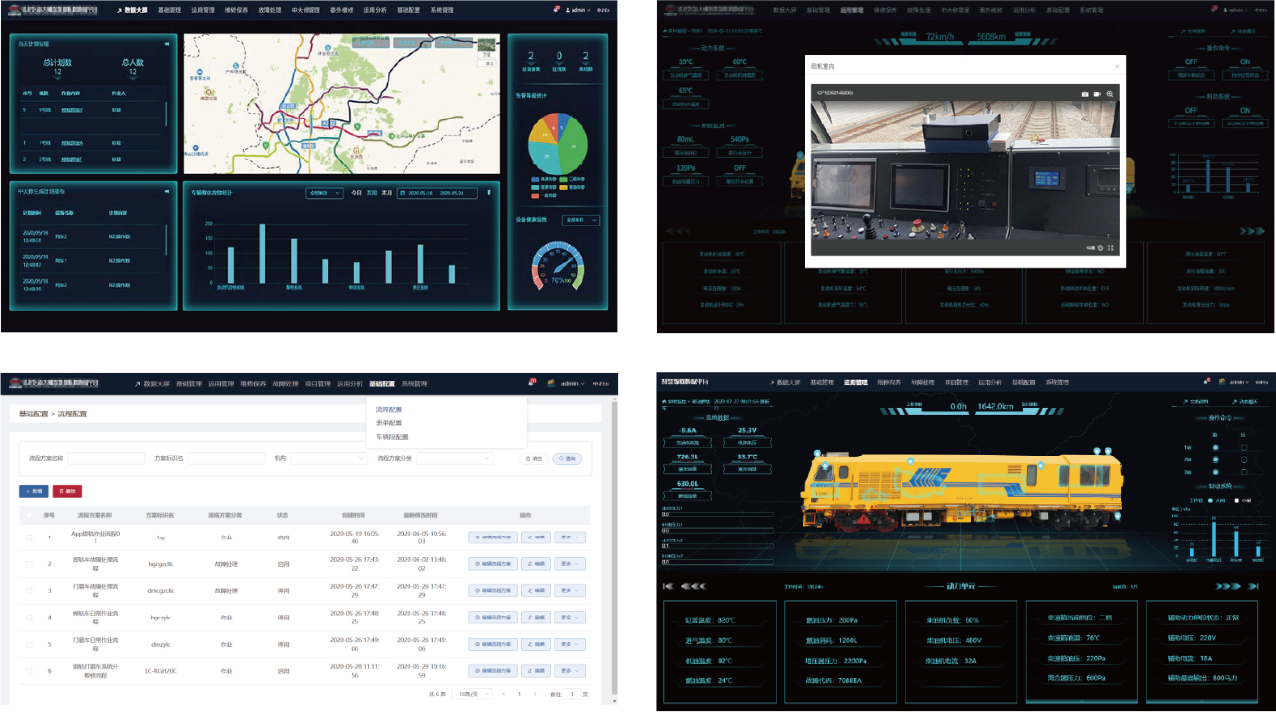Click the blue 新增 add button
This screenshot has height=712, width=1276.
tap(33, 491)
